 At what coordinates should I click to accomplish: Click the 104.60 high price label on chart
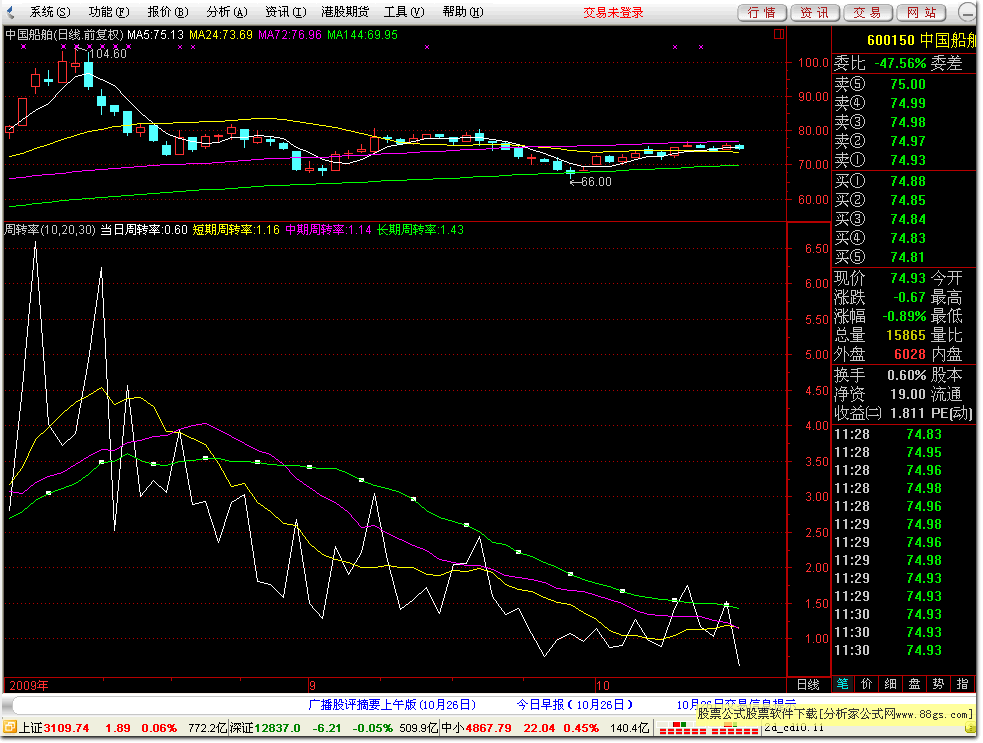click(108, 54)
